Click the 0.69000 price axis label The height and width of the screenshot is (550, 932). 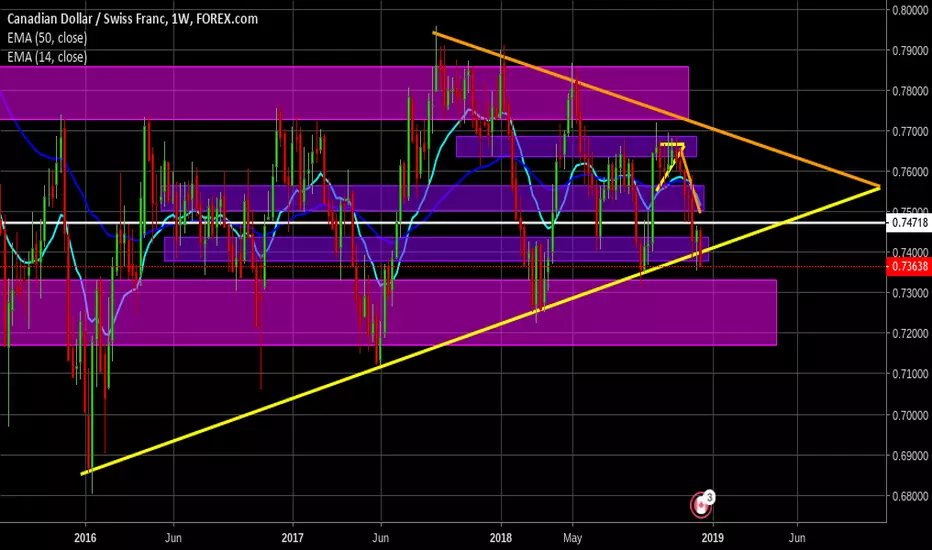click(x=909, y=455)
